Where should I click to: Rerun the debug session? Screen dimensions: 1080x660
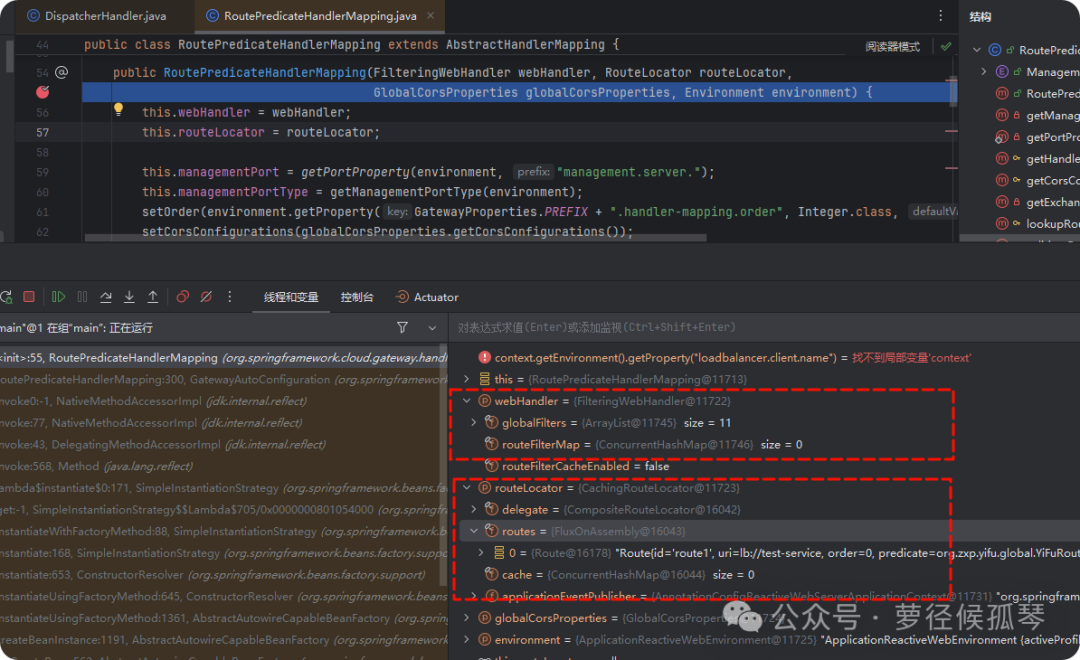[x=6, y=297]
